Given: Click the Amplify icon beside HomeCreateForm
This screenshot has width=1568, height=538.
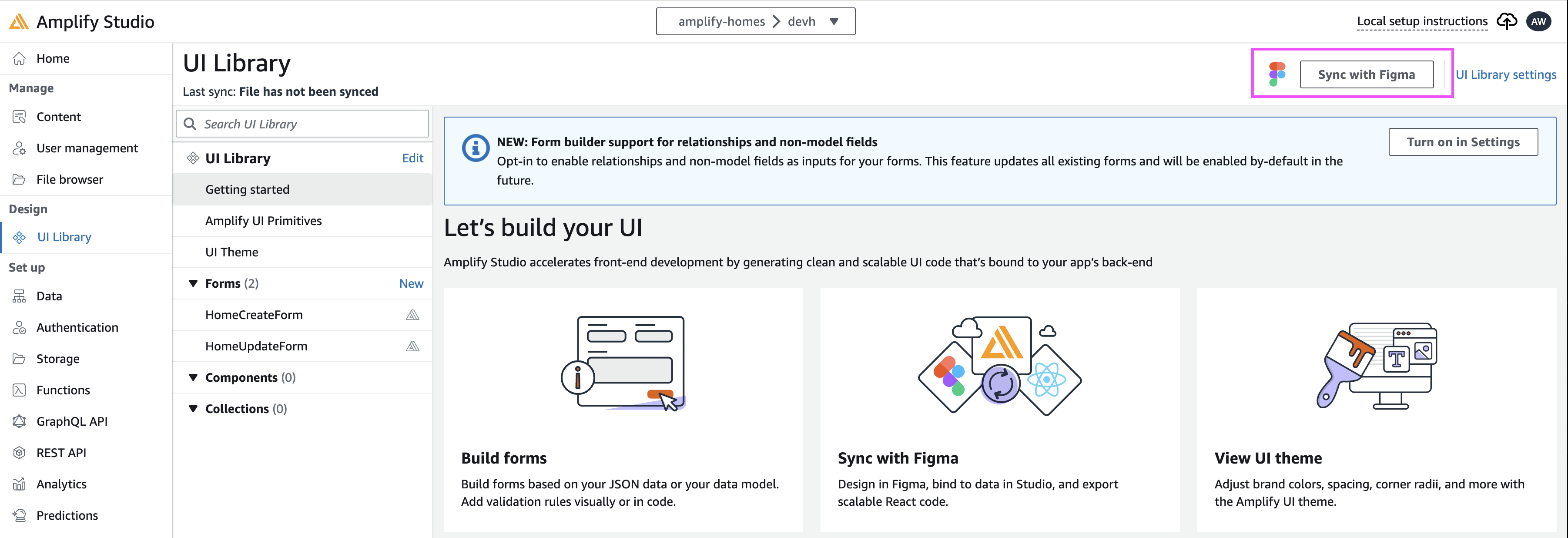Looking at the screenshot, I should [413, 315].
